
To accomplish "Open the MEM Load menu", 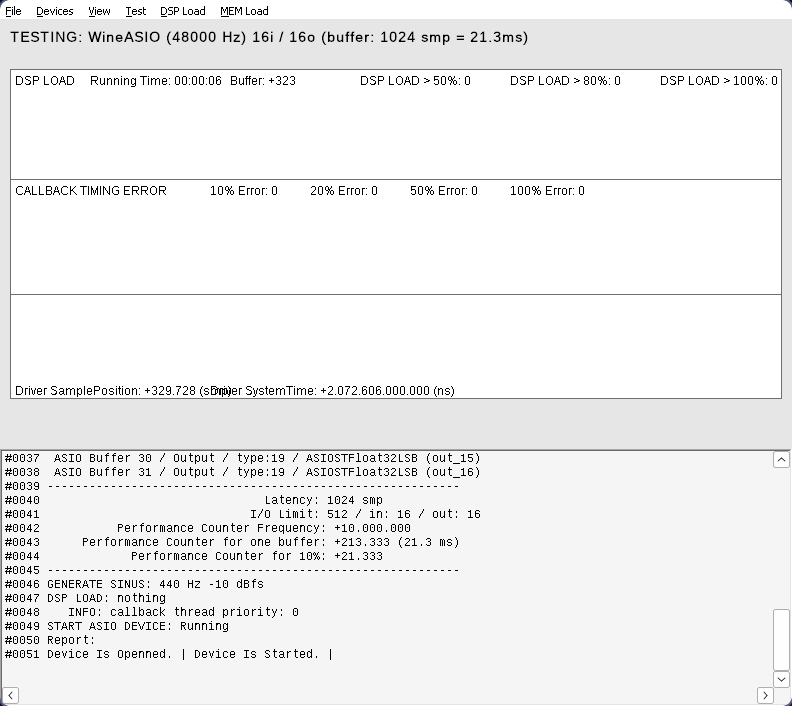I will (244, 11).
